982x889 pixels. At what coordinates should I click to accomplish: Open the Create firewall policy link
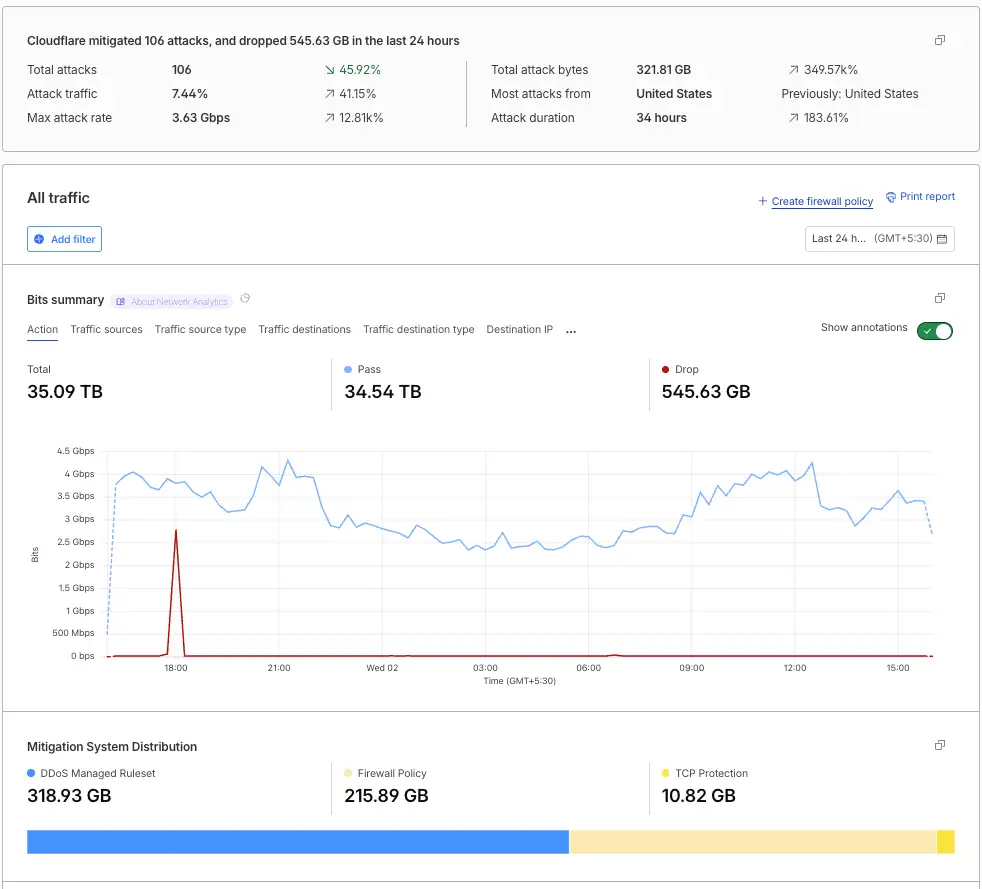tap(822, 201)
